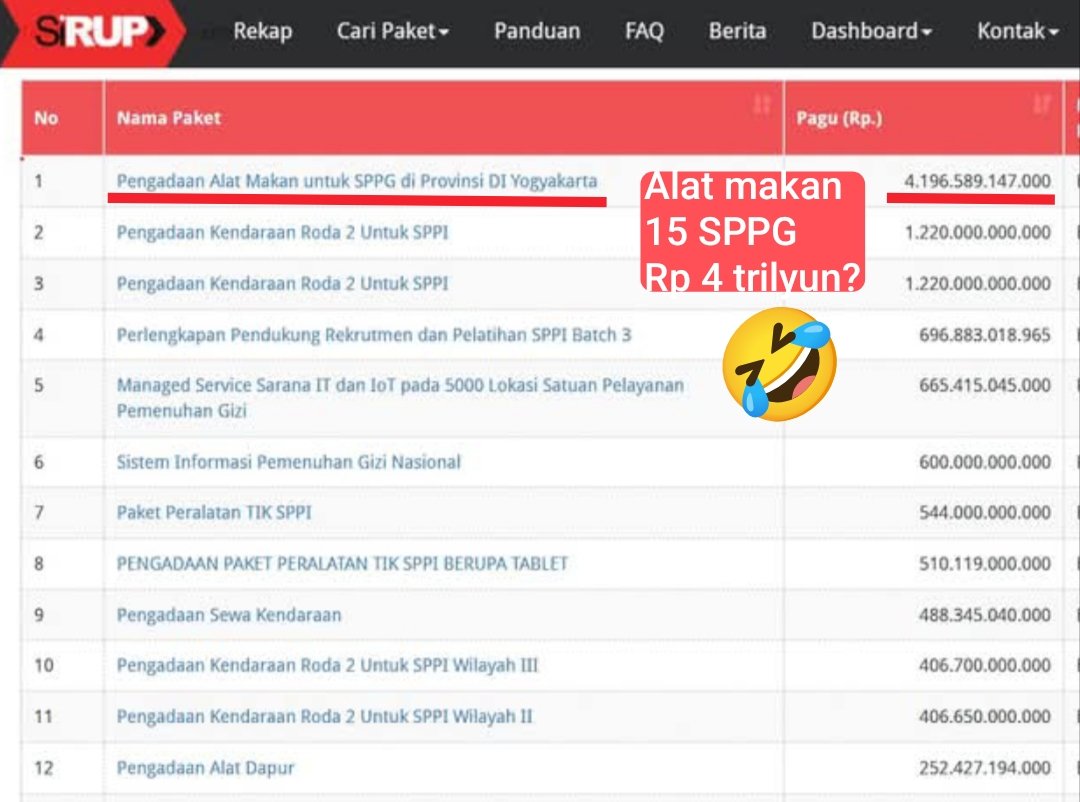Select pagu value 252.427.194.000
1080x802 pixels.
click(x=985, y=768)
